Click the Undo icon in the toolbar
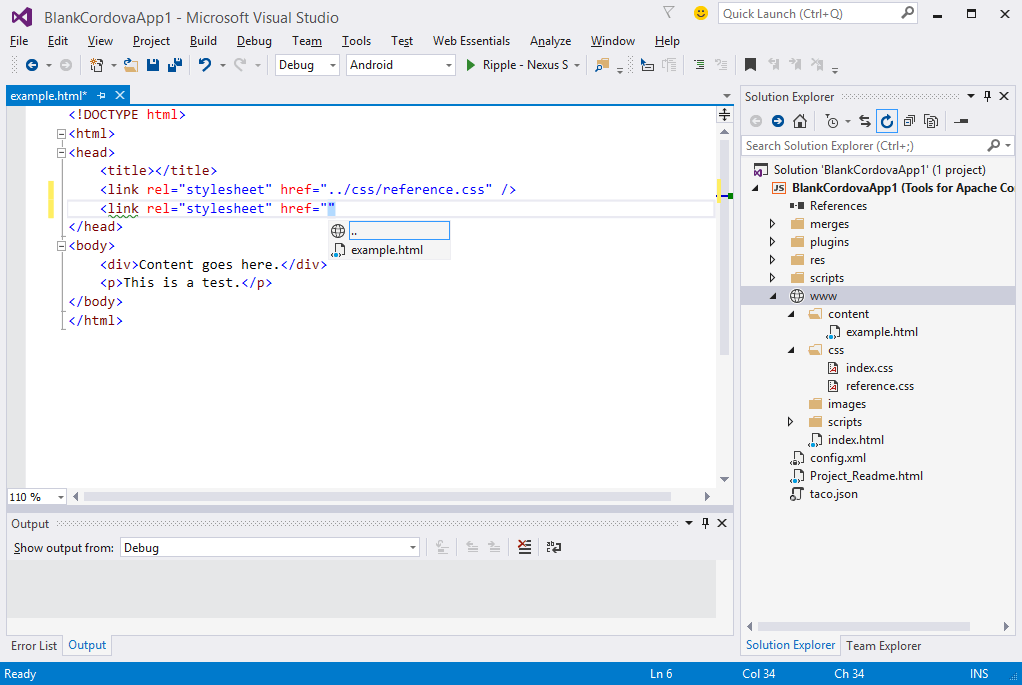This screenshot has height=685, width=1022. pyautogui.click(x=204, y=65)
